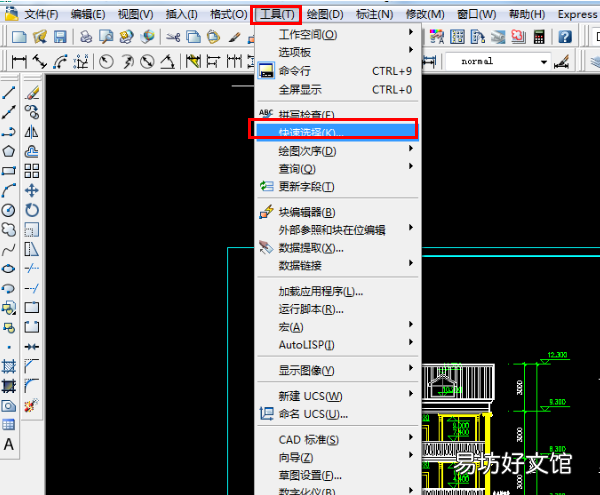600x495 pixels.
Task: Select the Arc draw tool
Action: (x=8, y=190)
